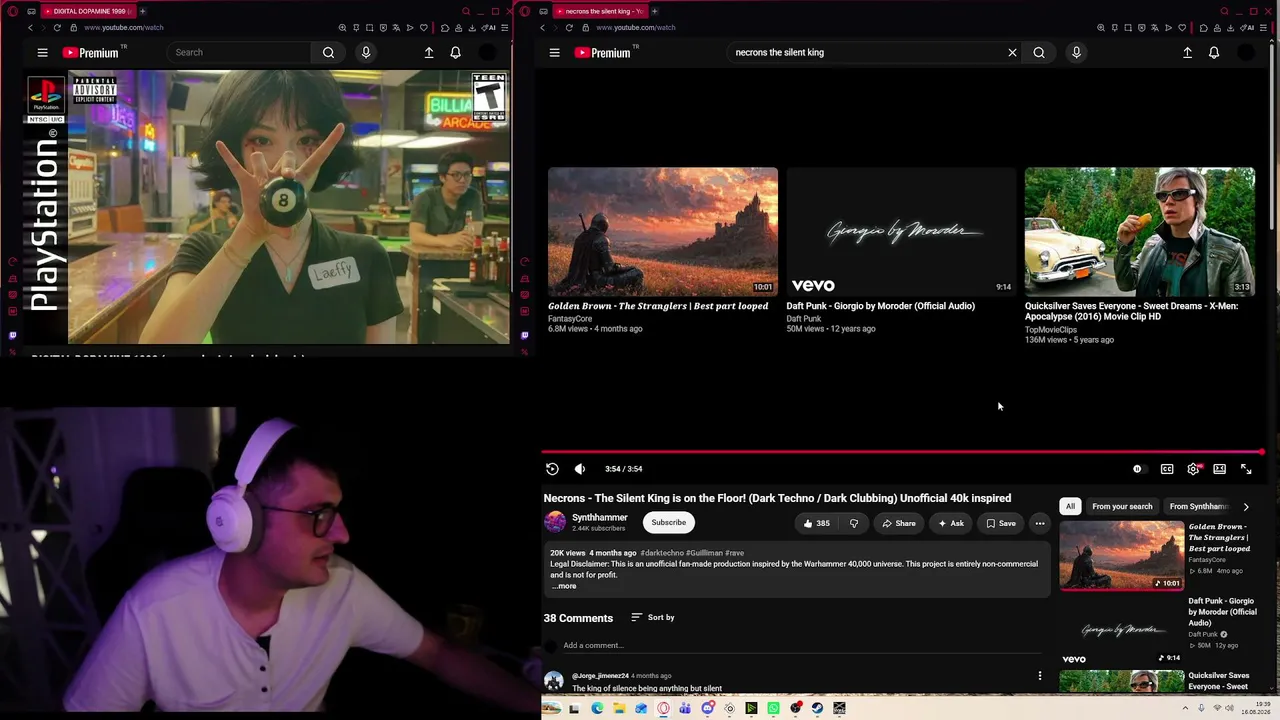
Task: Click search box in left YouTube window
Action: pos(240,53)
